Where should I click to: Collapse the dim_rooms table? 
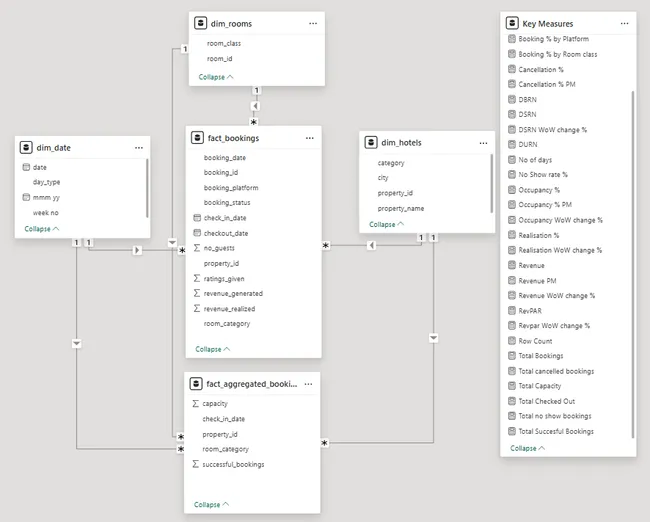(216, 77)
